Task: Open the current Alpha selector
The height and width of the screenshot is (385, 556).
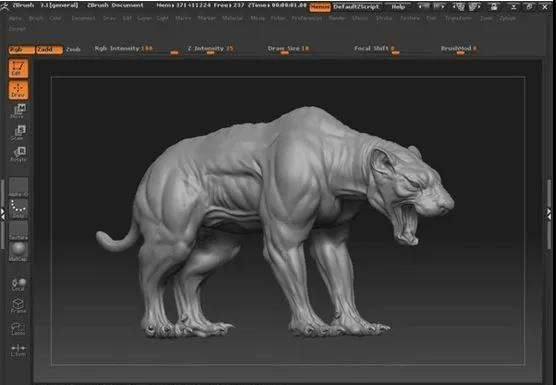Action: 18,187
